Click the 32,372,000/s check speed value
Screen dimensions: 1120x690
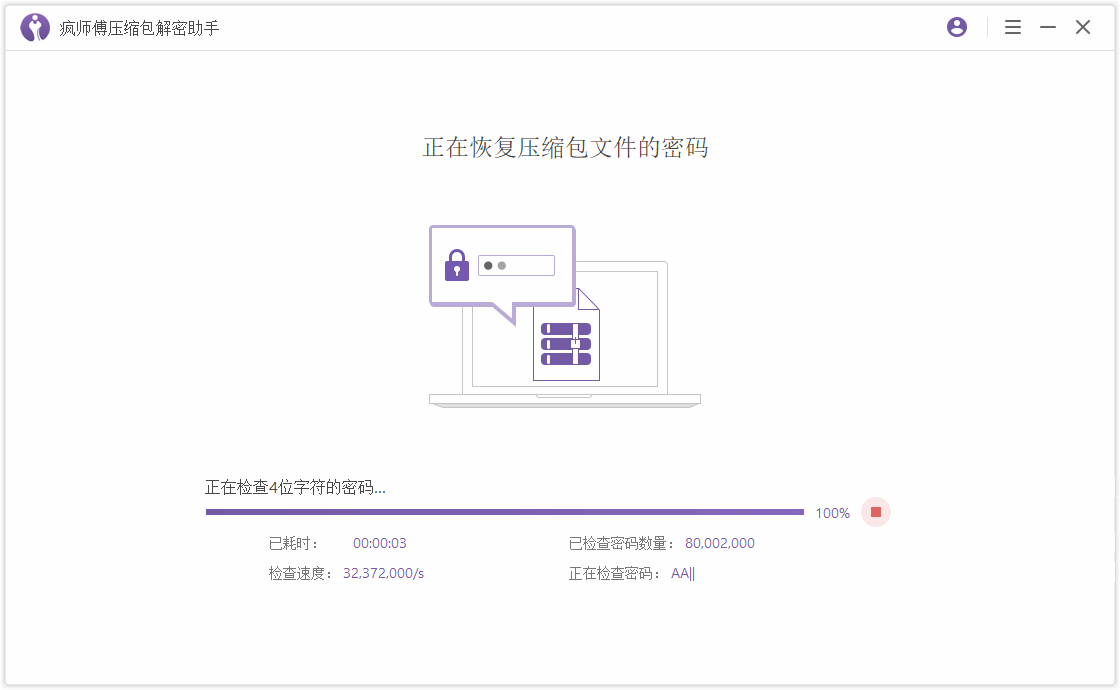coord(383,573)
